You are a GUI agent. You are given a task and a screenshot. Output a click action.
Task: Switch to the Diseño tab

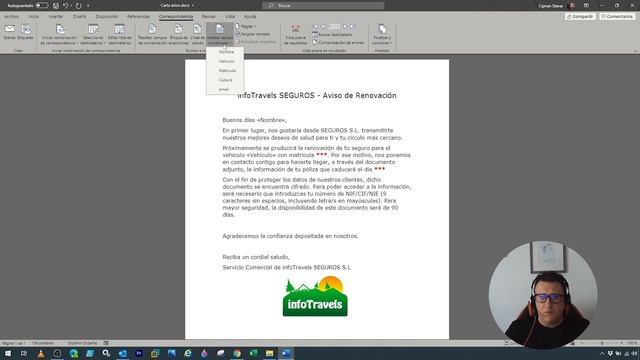pos(80,17)
